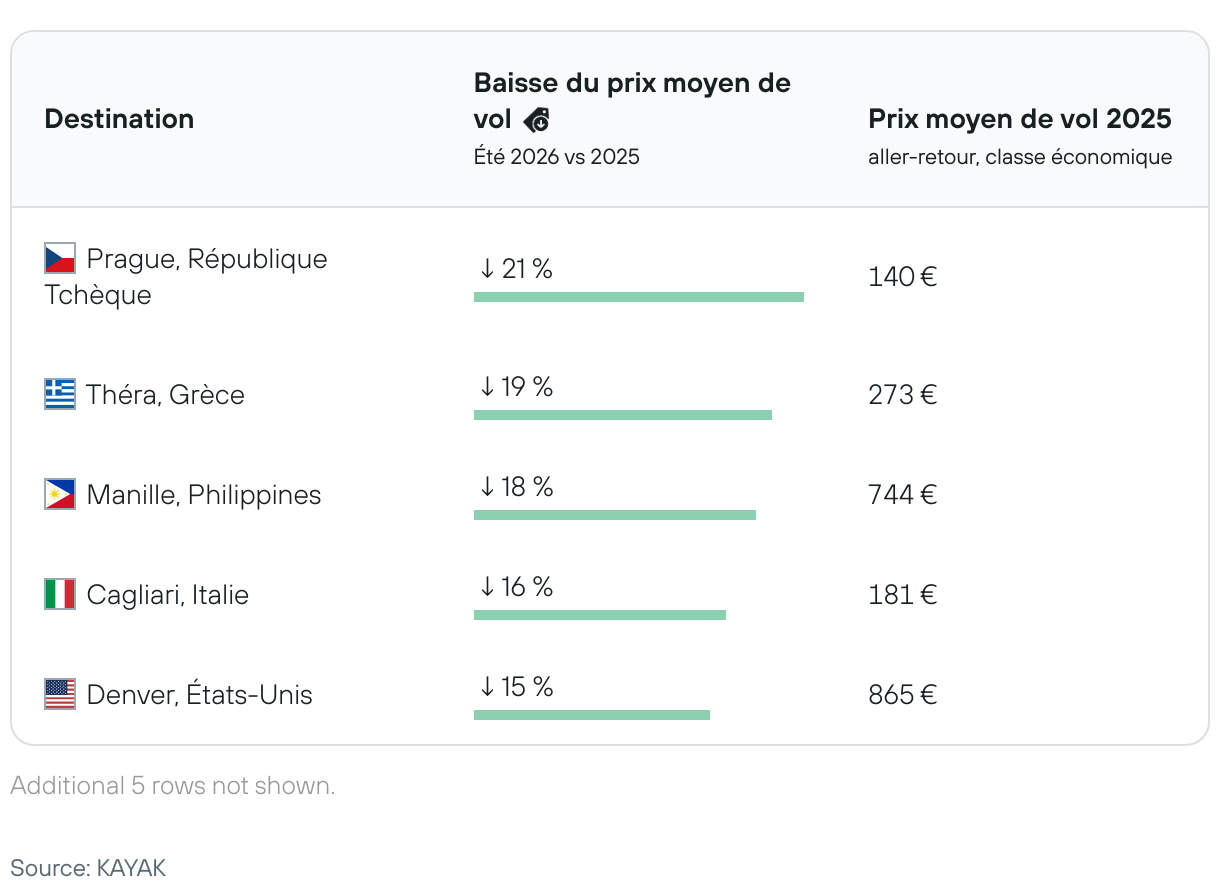
Task: Click the Cagliari, Italie destination name
Action: (167, 595)
